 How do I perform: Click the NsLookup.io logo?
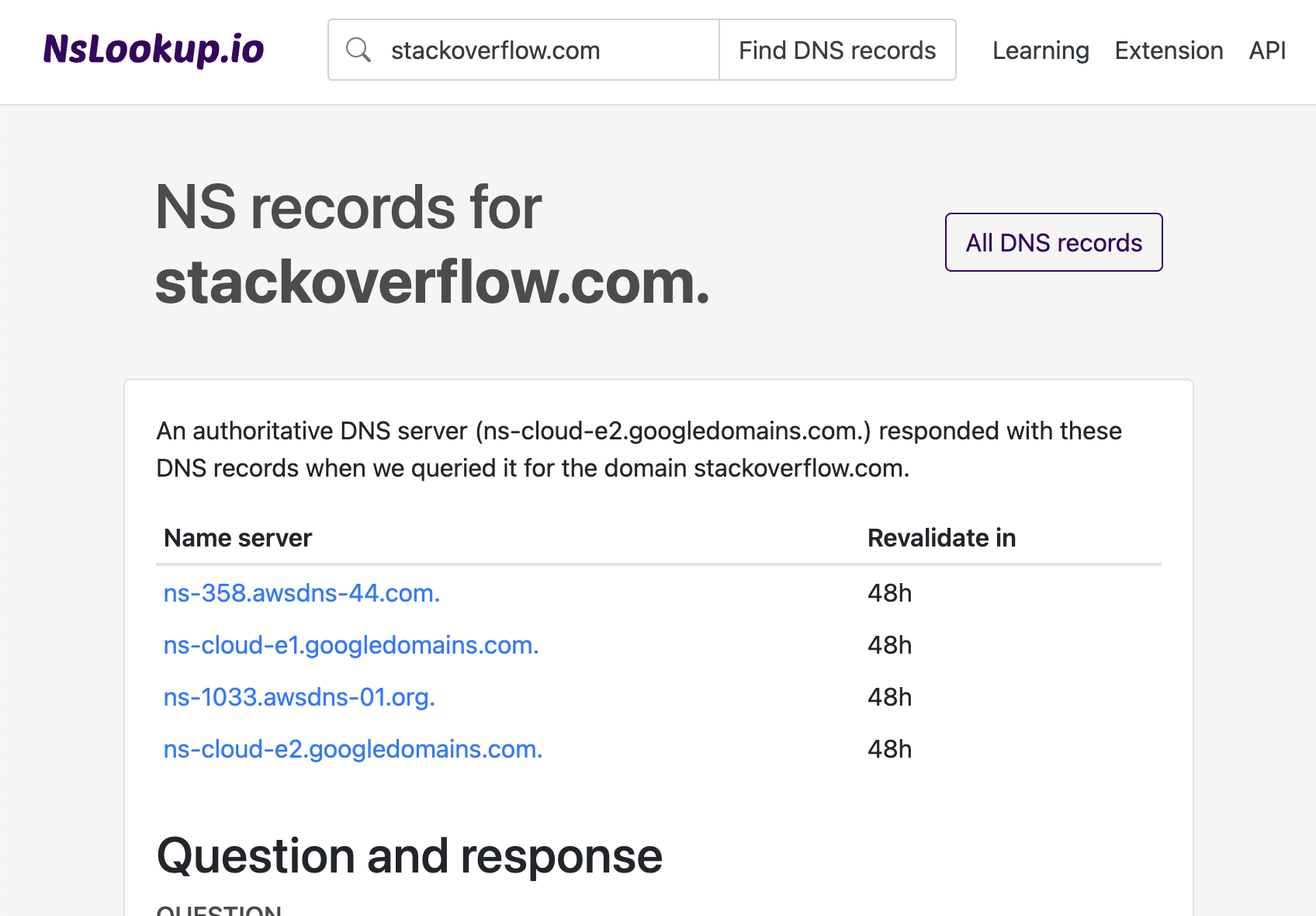click(x=154, y=49)
